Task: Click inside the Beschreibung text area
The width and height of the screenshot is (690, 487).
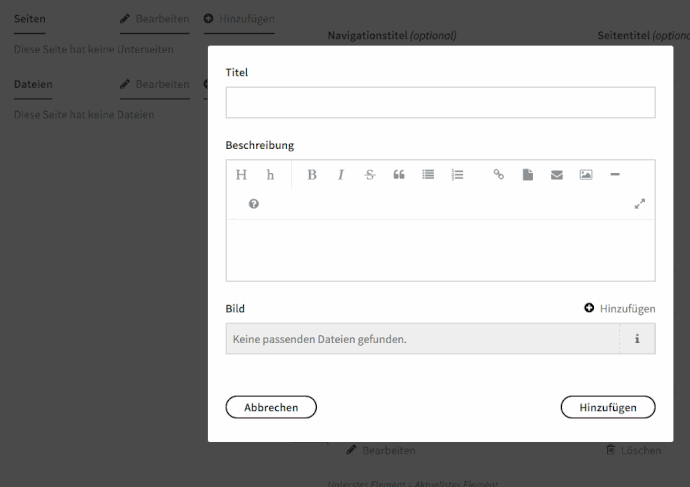Action: click(x=440, y=250)
